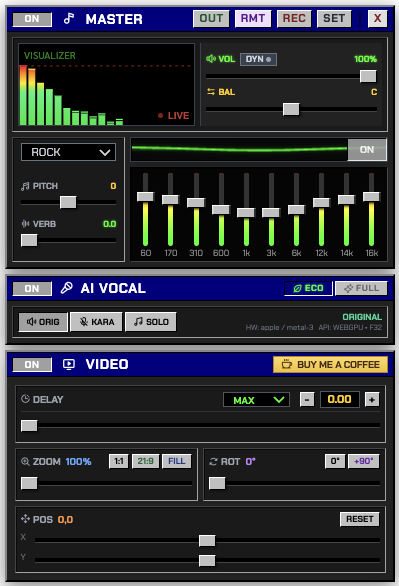Click the 1k EQ band fader
Viewport: 399px width, 586px height.
[246, 213]
